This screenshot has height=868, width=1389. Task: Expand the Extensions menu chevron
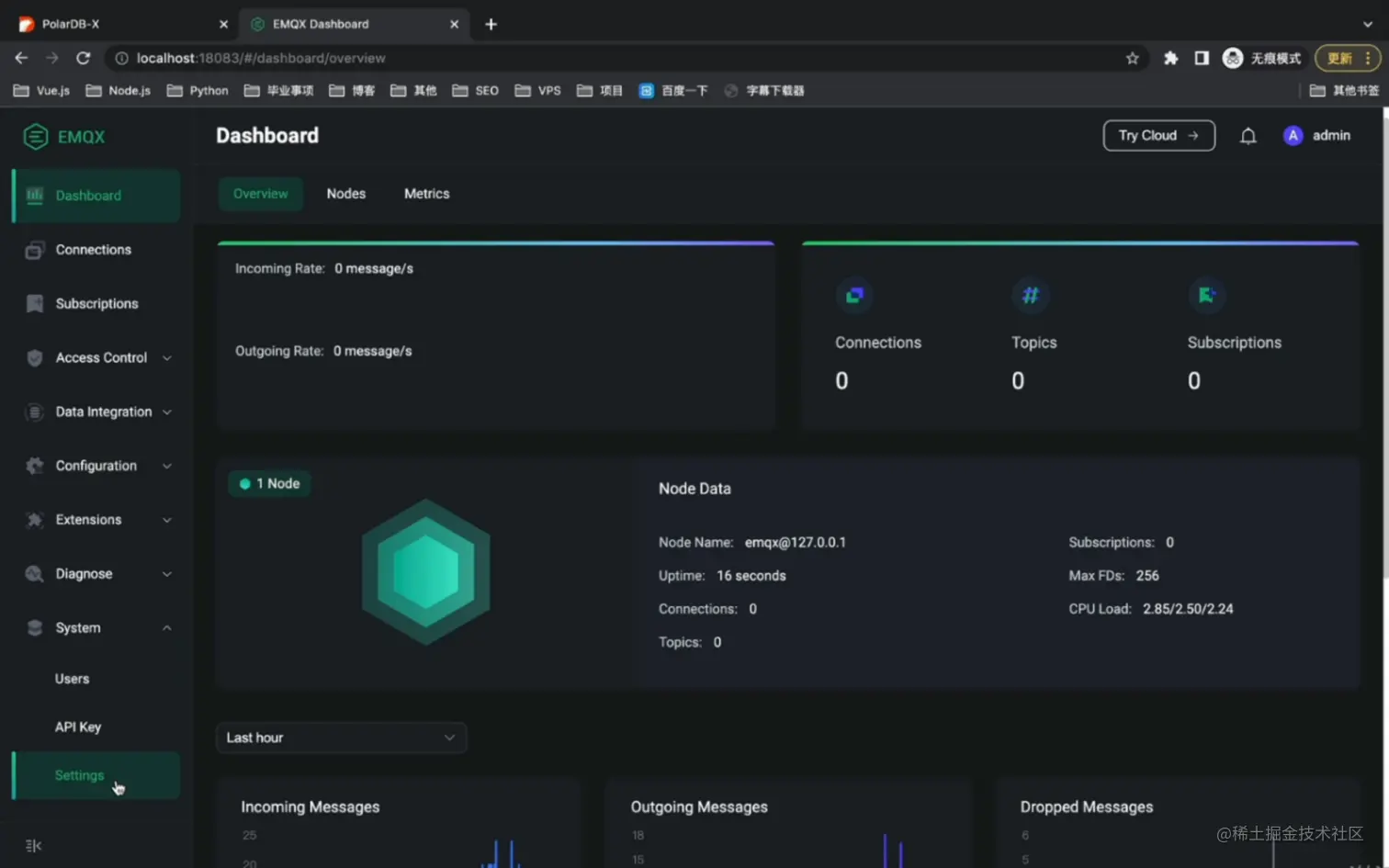tap(167, 520)
